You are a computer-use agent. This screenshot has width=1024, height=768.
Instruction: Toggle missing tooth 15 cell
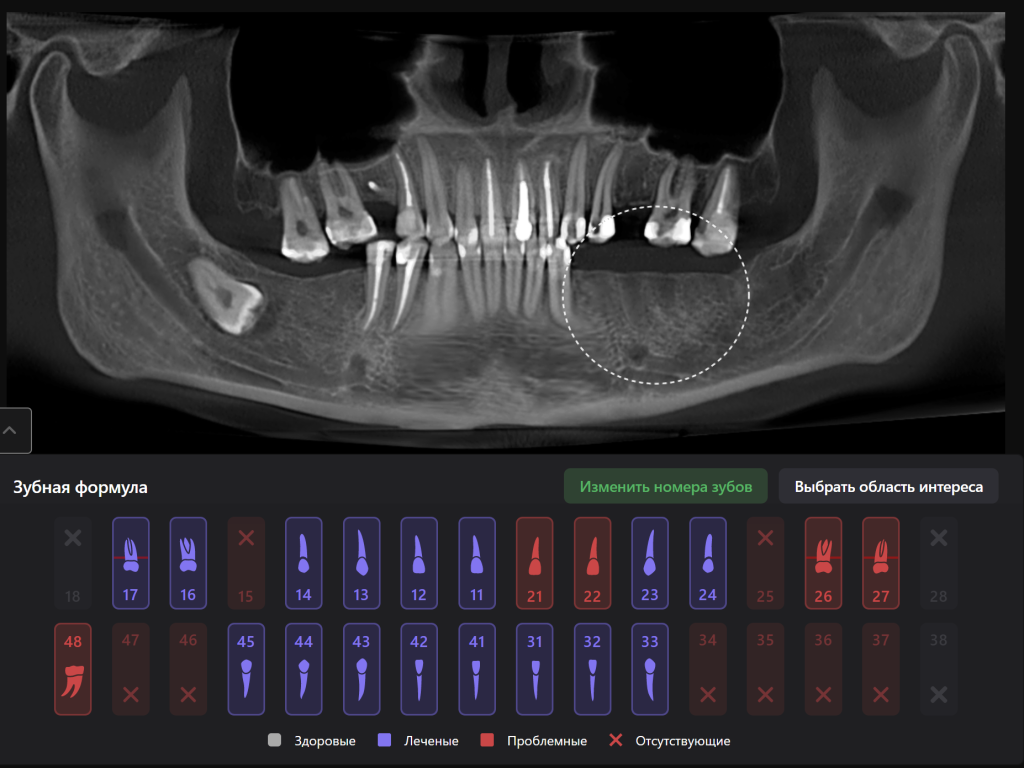[246, 563]
